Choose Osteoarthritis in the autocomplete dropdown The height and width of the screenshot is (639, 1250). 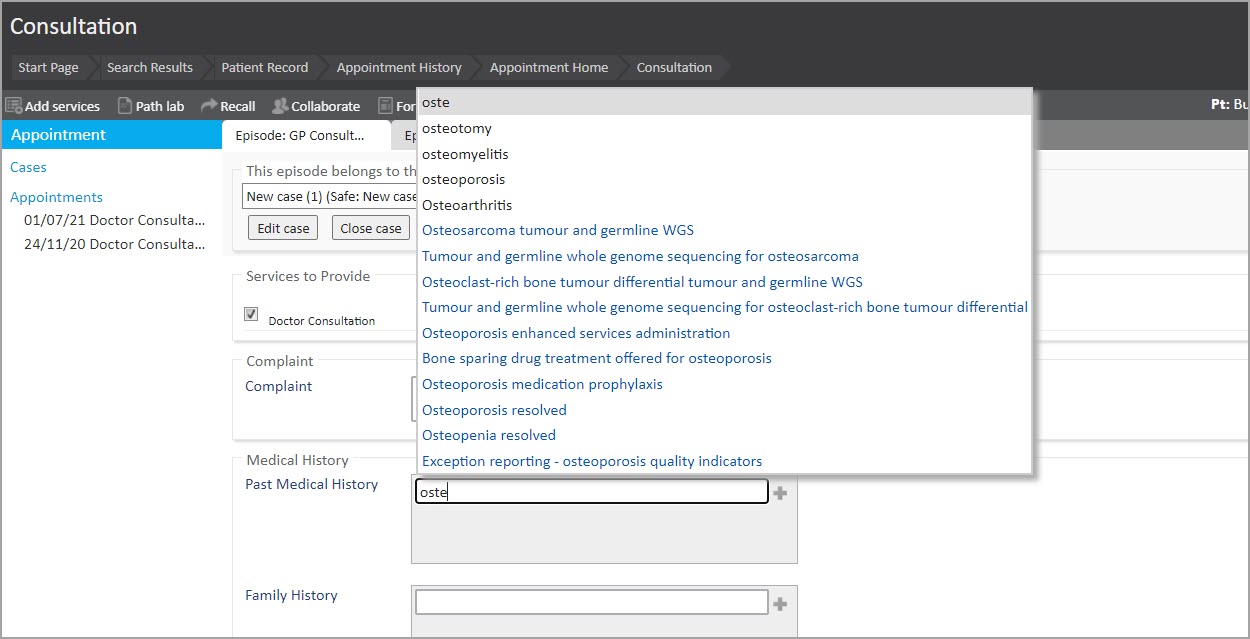pyautogui.click(x=467, y=205)
